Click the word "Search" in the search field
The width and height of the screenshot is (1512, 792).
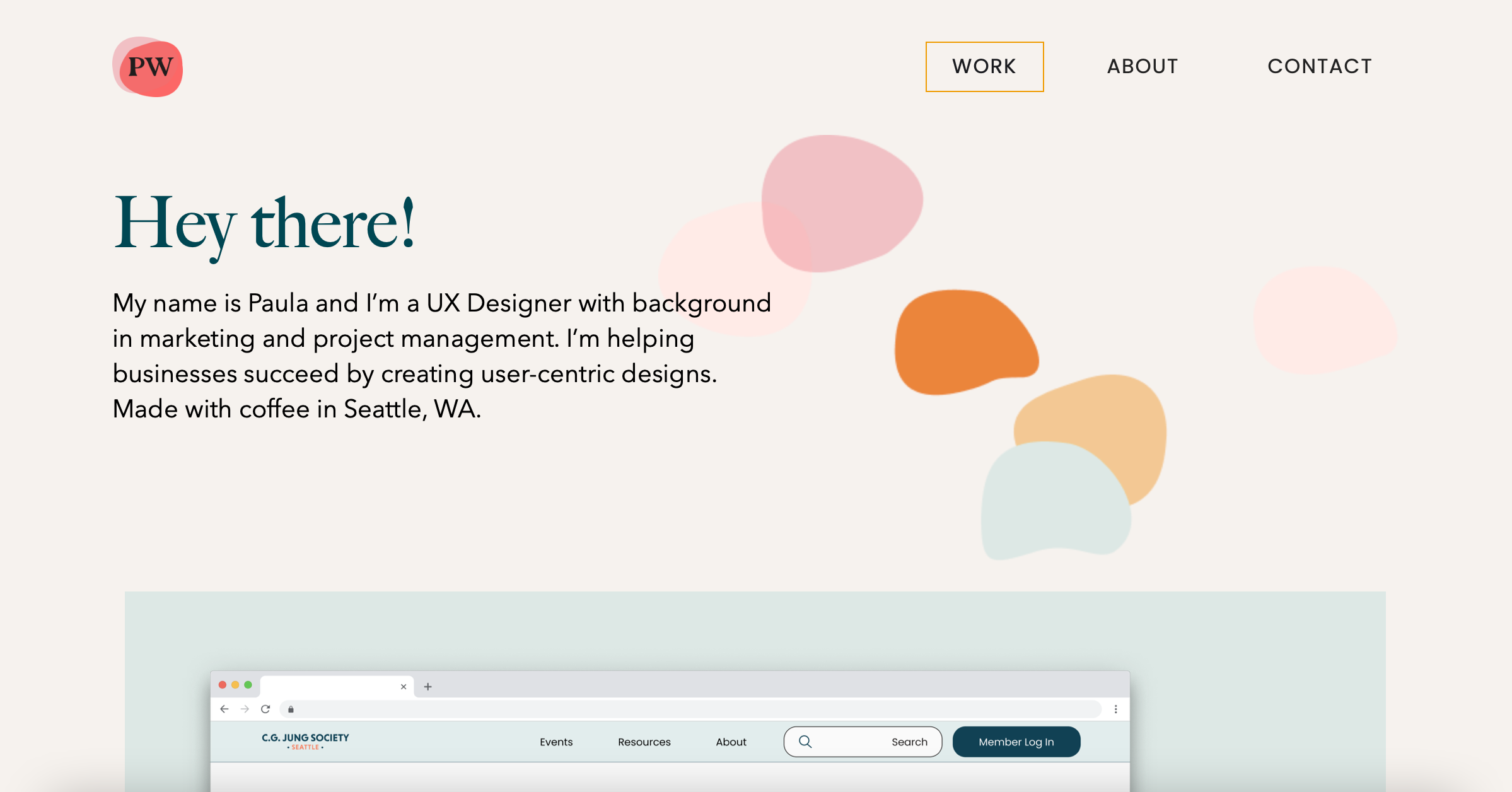coord(909,742)
